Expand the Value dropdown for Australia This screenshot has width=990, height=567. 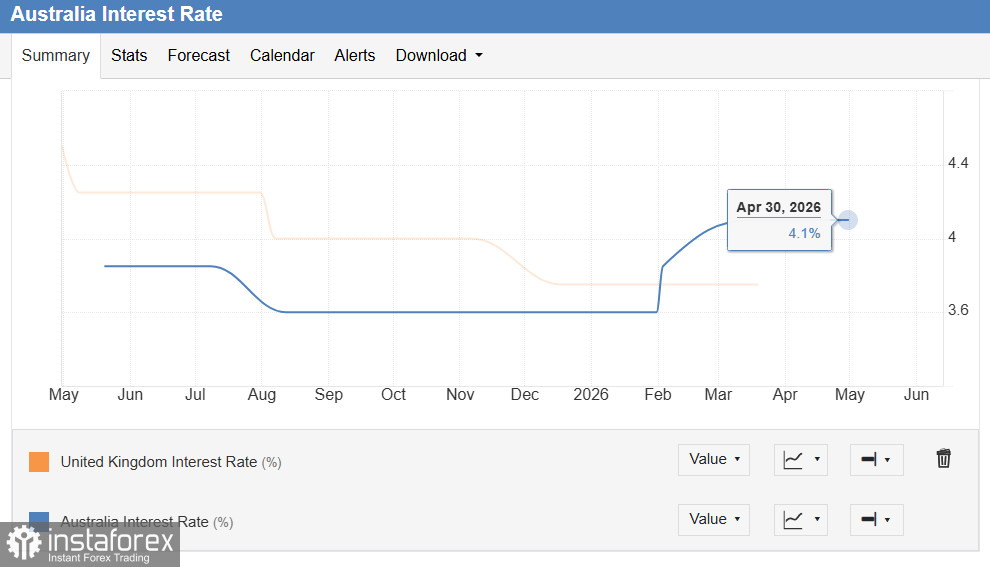click(x=713, y=520)
